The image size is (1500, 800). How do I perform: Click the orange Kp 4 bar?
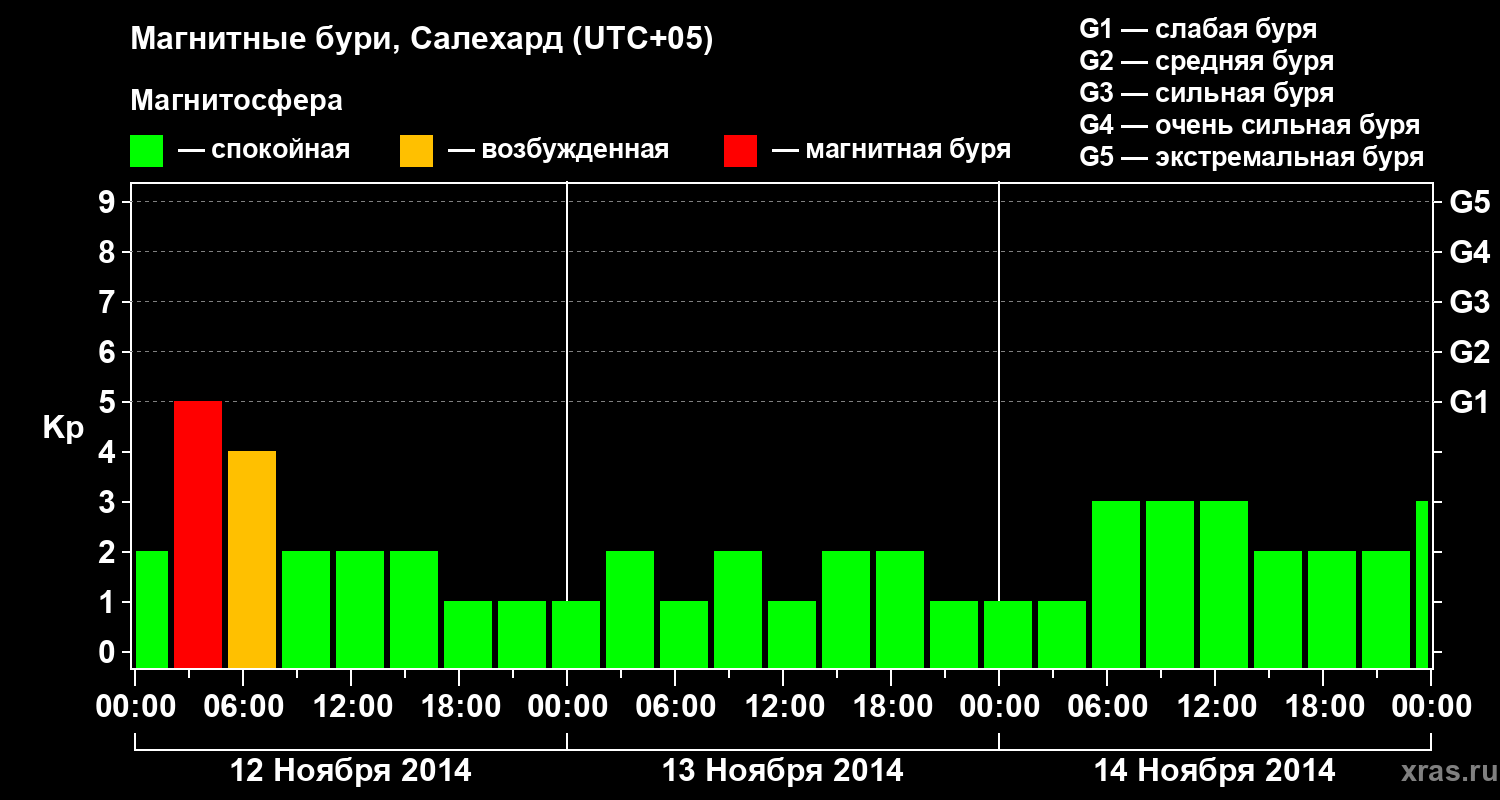coord(252,560)
